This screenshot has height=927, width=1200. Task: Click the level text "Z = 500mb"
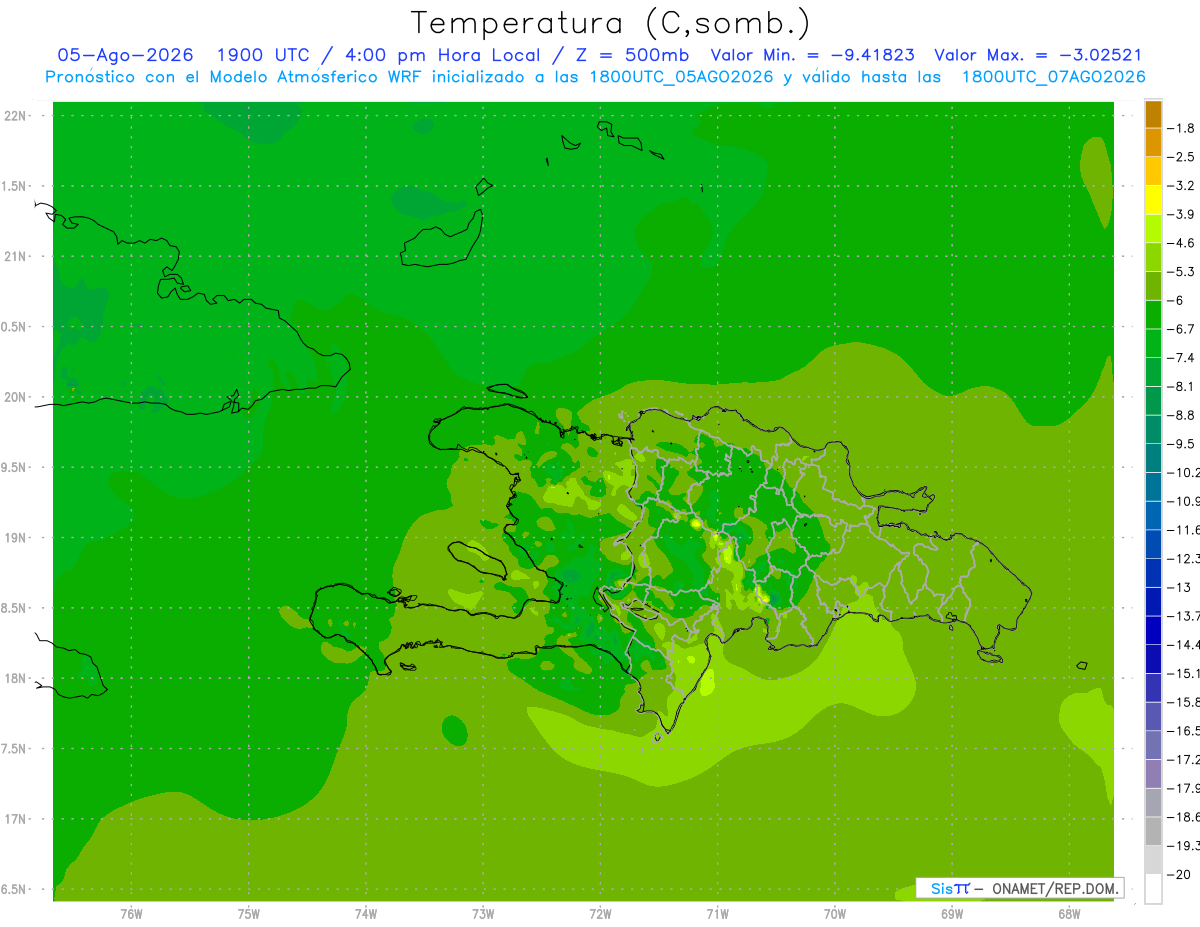tap(632, 55)
